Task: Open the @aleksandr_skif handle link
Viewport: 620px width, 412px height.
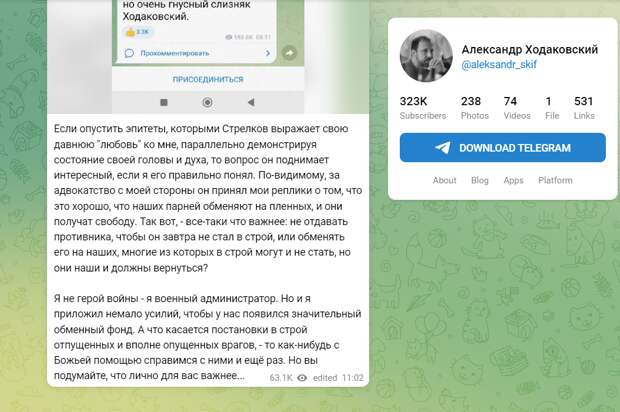Action: (x=499, y=65)
